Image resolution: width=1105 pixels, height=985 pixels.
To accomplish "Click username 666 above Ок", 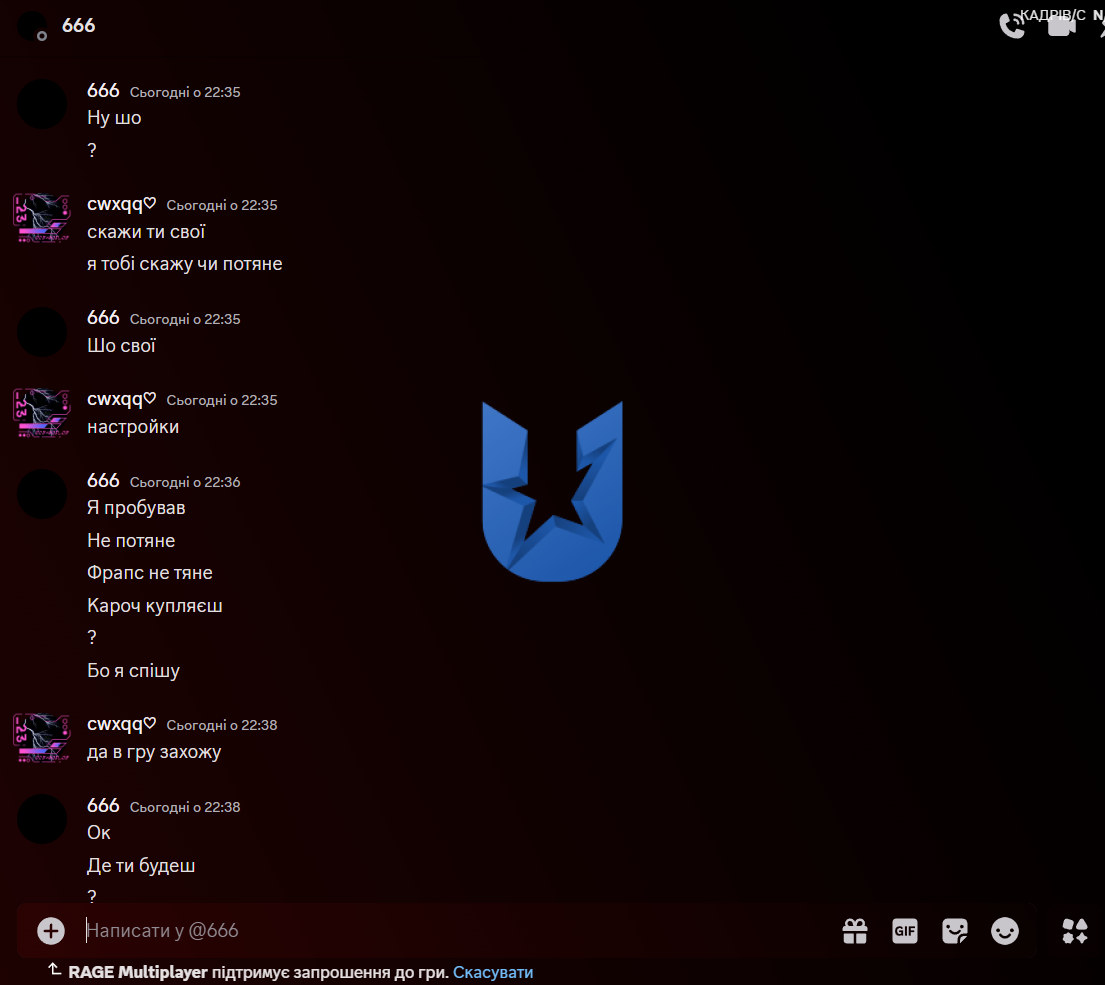I will 103,805.
